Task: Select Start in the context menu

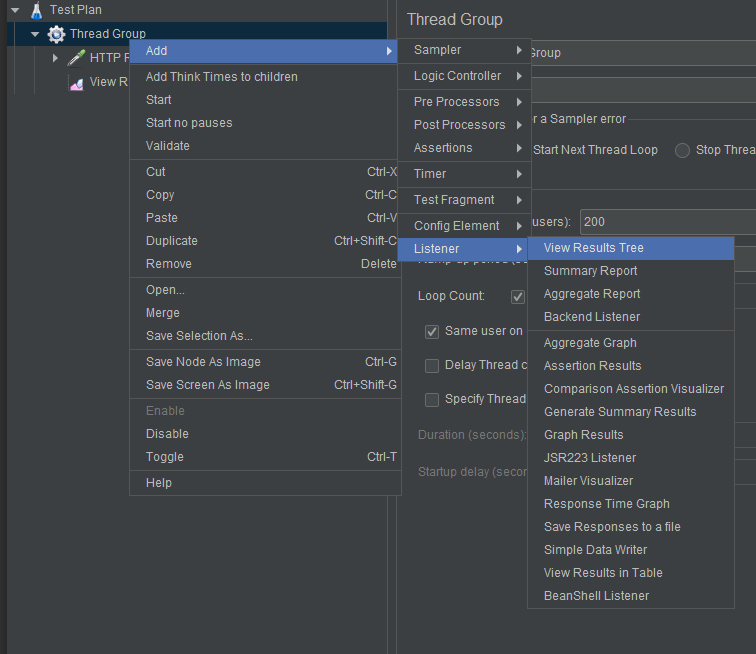Action: [264, 100]
